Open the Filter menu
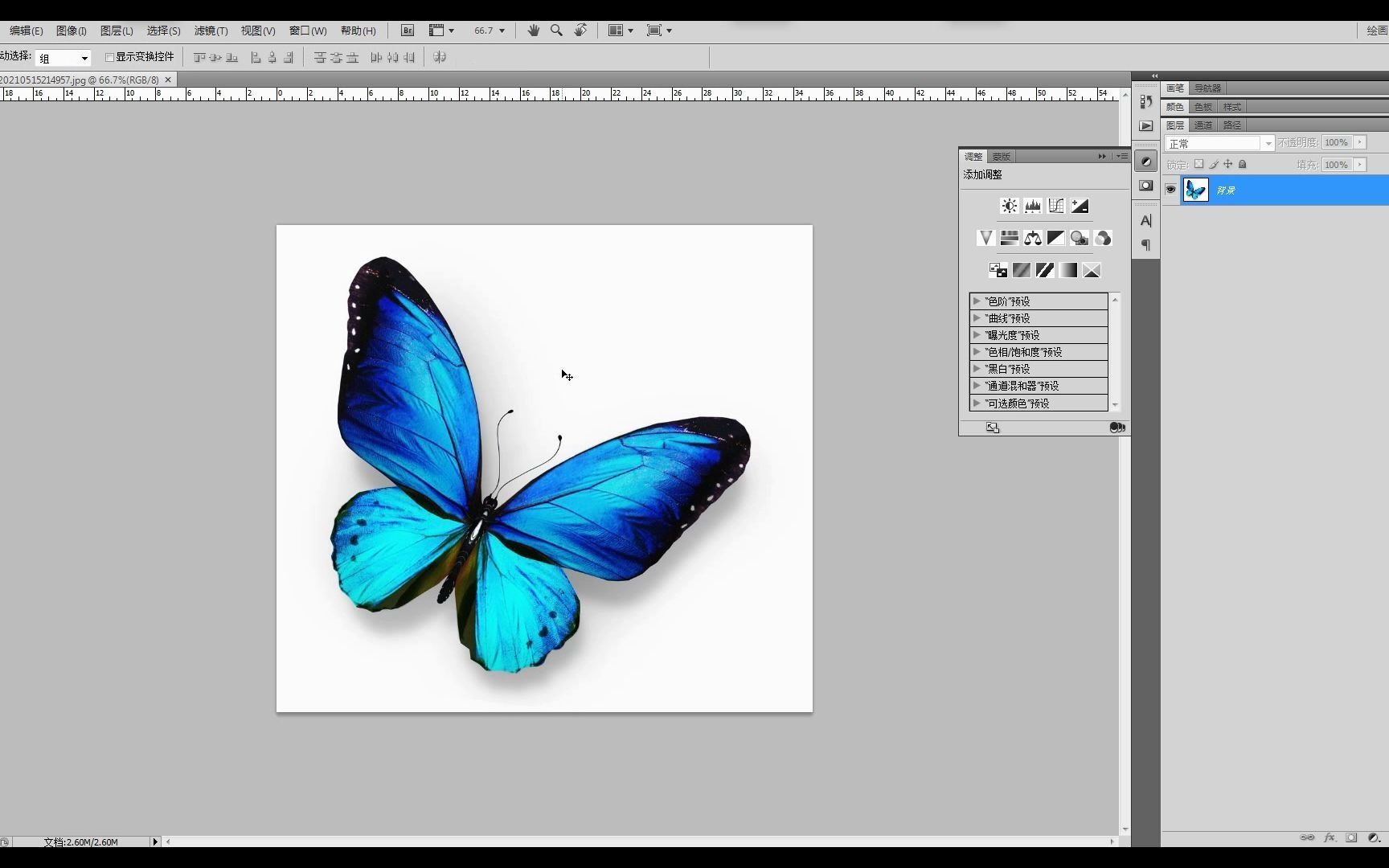The height and width of the screenshot is (868, 1389). (x=211, y=31)
